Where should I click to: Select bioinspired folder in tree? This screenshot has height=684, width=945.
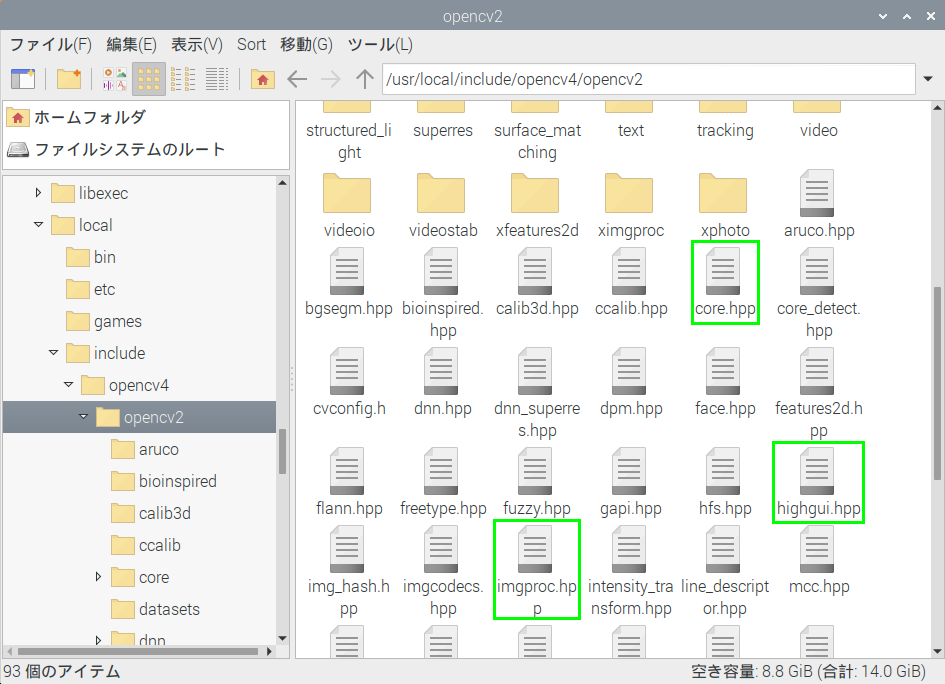pyautogui.click(x=164, y=481)
